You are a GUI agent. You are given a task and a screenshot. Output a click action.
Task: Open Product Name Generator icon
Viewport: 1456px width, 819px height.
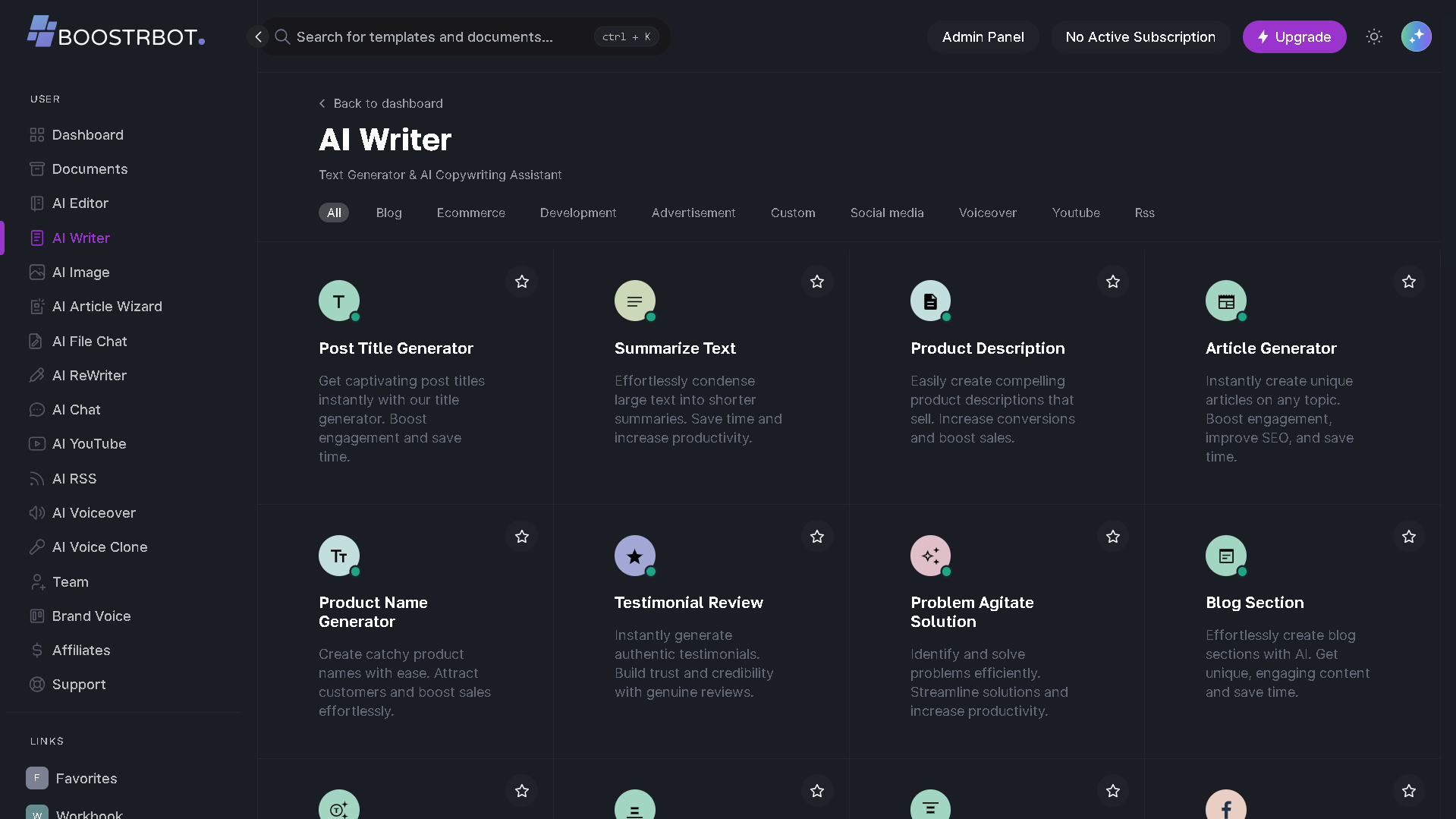[339, 556]
